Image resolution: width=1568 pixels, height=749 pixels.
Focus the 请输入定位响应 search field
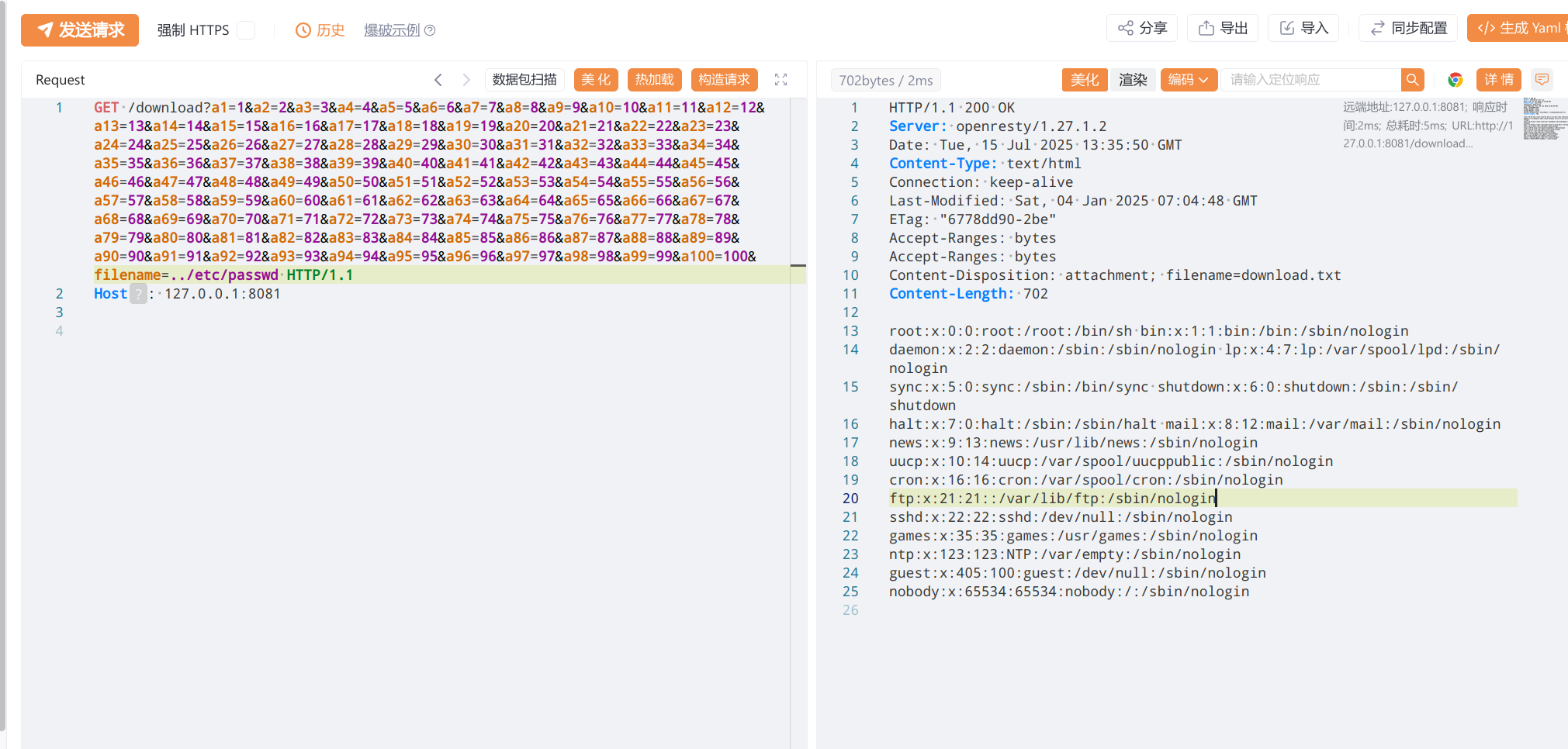tap(1311, 80)
